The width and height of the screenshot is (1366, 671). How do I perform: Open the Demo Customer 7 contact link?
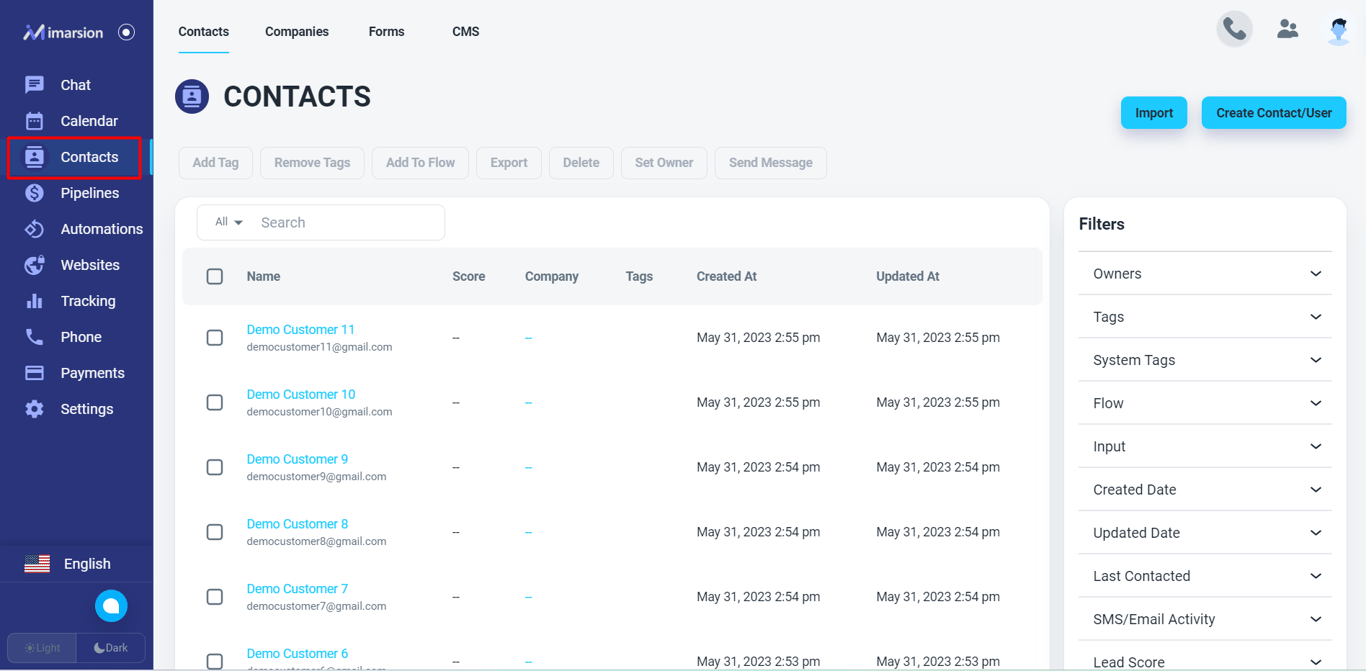click(x=297, y=589)
